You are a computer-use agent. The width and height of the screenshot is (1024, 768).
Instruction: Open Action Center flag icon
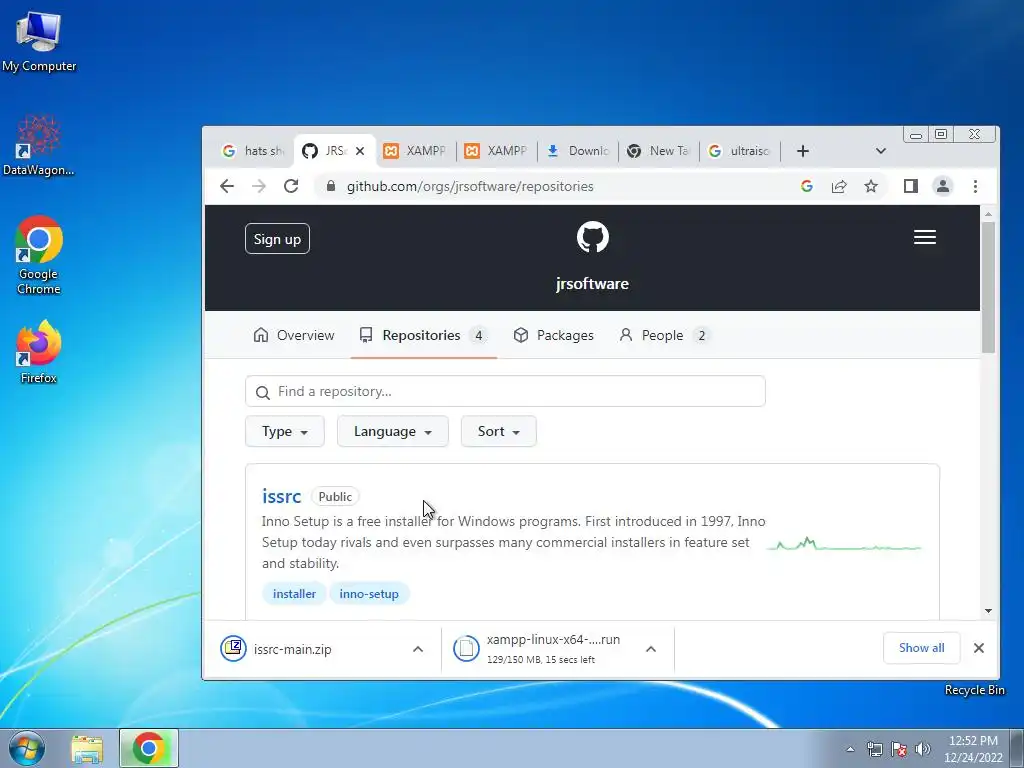point(899,749)
